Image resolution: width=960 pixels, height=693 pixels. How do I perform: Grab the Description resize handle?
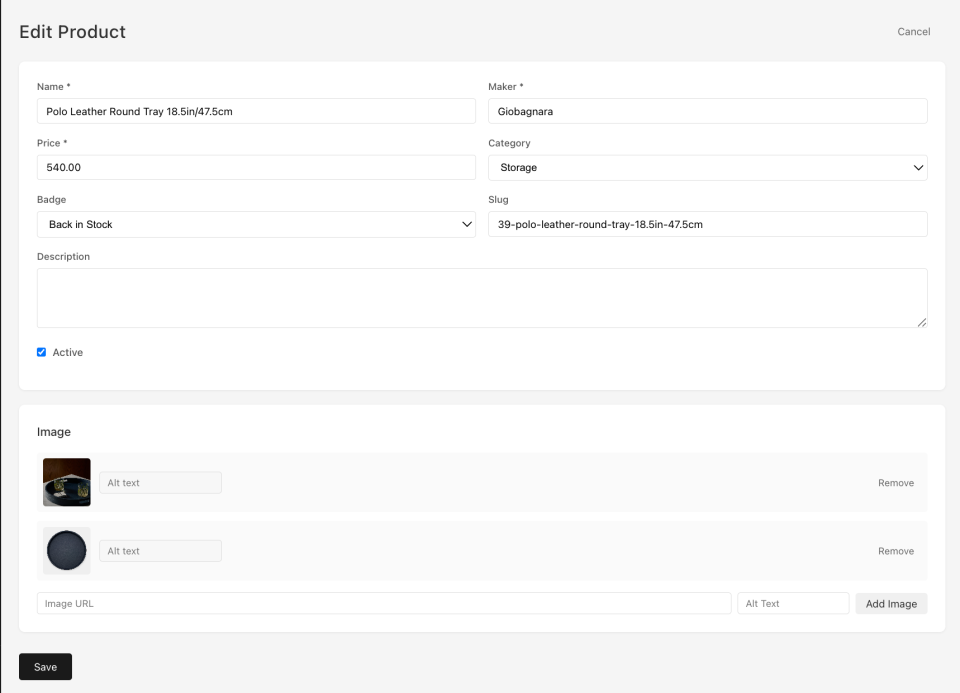pos(922,323)
